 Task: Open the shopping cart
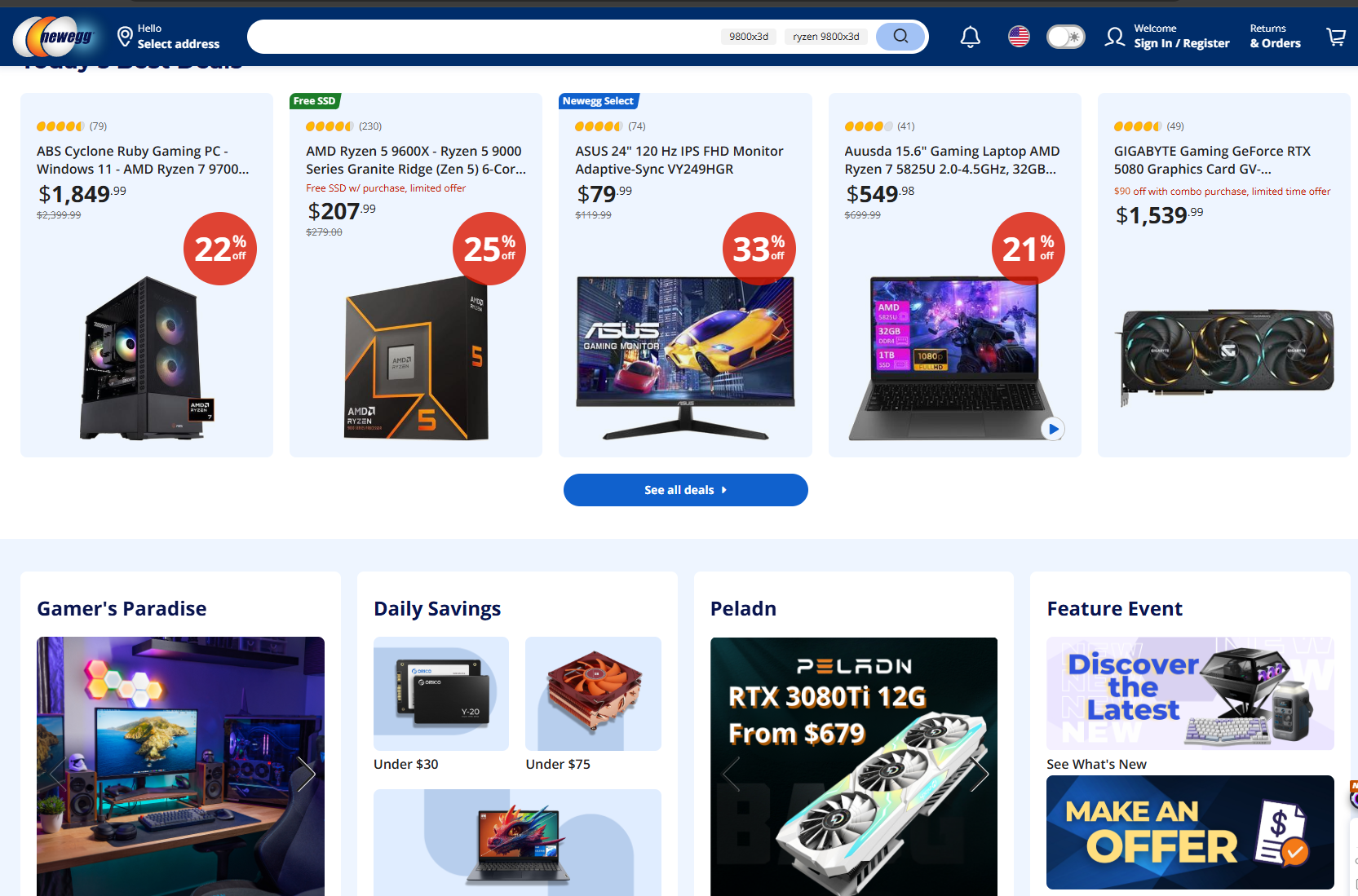(x=1336, y=37)
